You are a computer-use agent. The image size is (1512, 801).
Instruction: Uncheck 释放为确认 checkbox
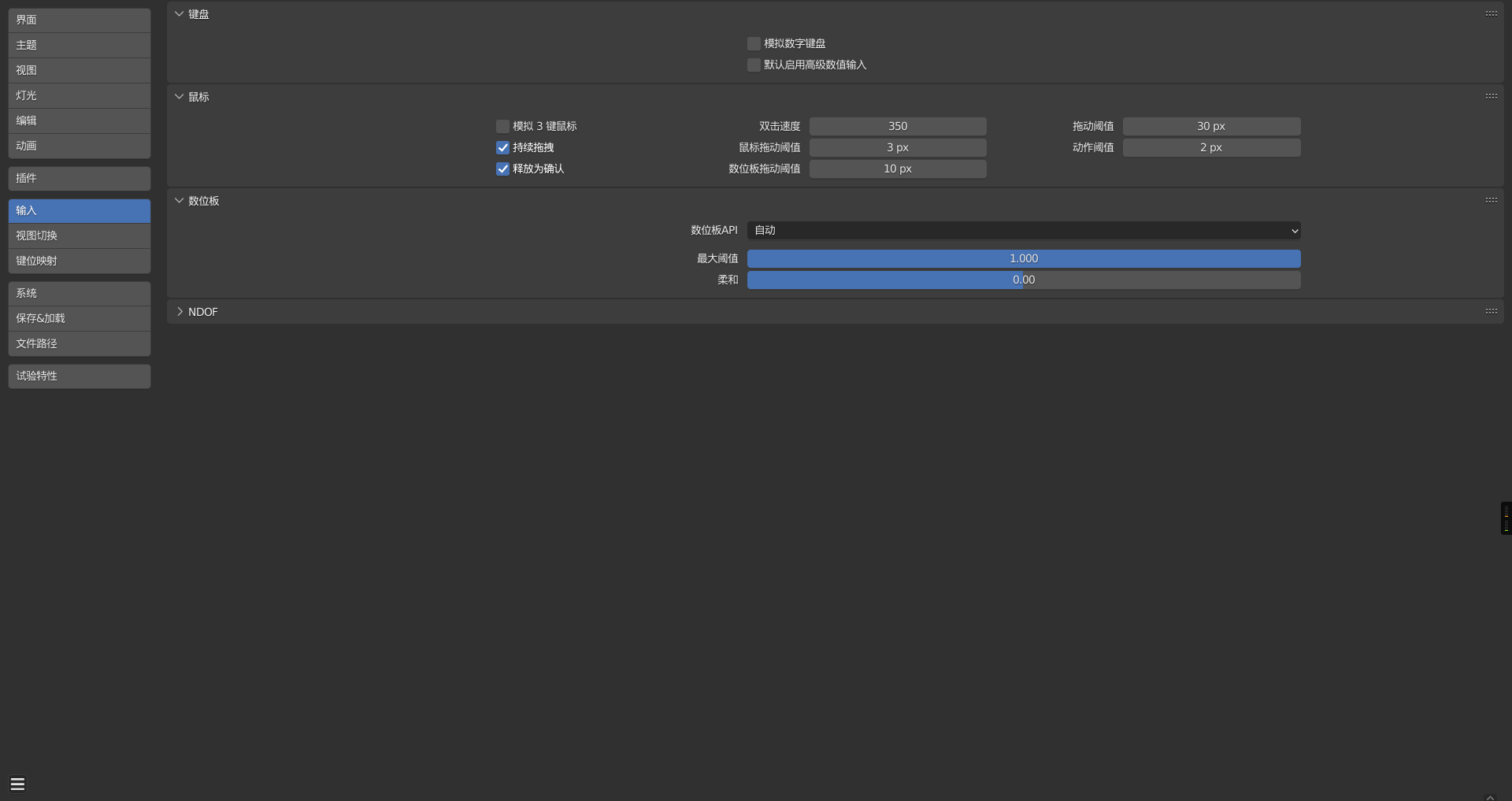click(502, 169)
